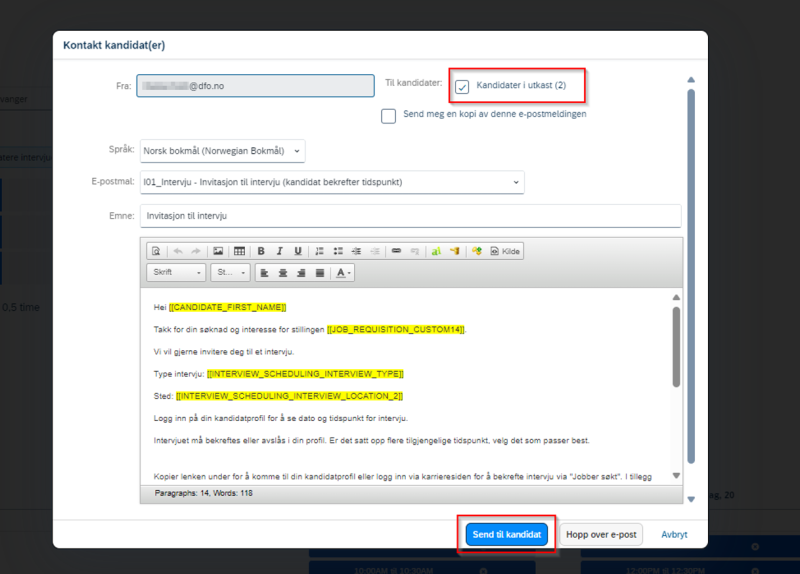
Task: Click the [[INTERVIEW_SCHEDULING_INTERVIEW_TYPE]] token
Action: coord(305,374)
